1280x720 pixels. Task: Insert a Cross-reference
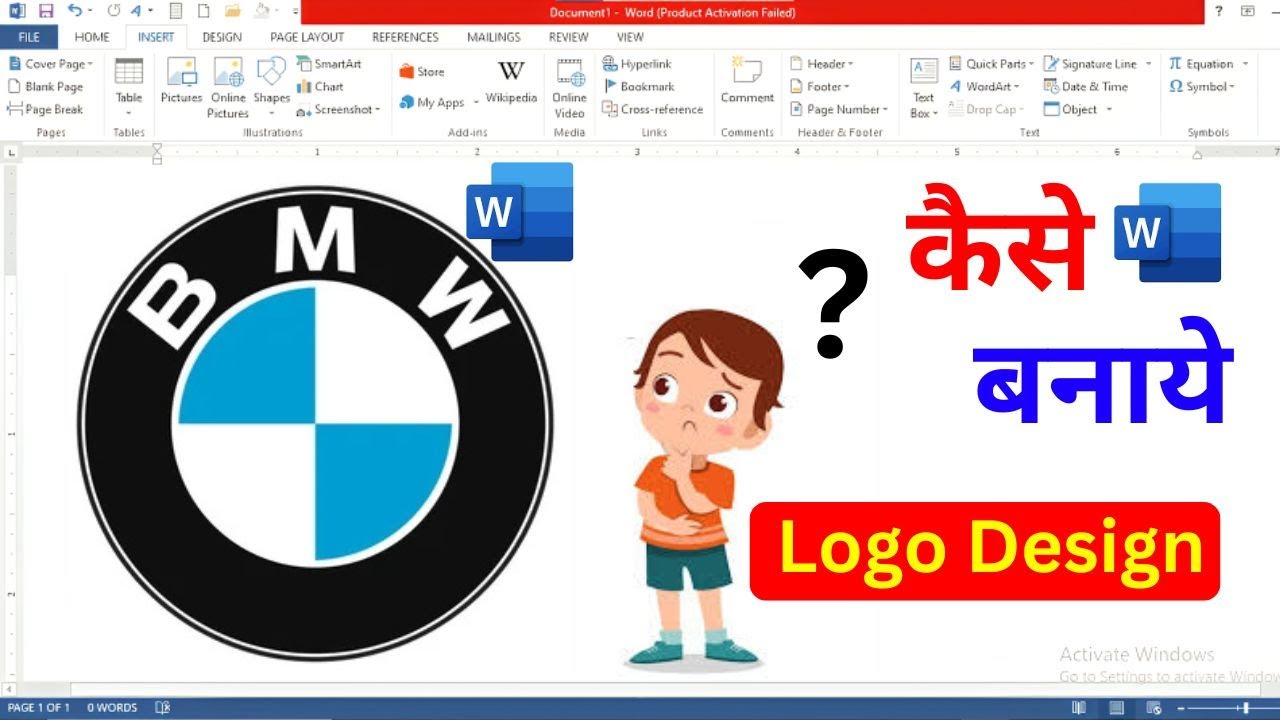(652, 109)
